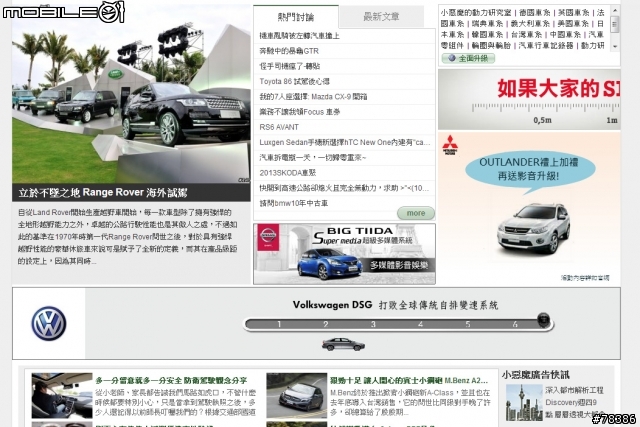The image size is (640, 427).
Task: Open the '奔馳中的暴龜GTR' discussion
Action: coord(289,51)
